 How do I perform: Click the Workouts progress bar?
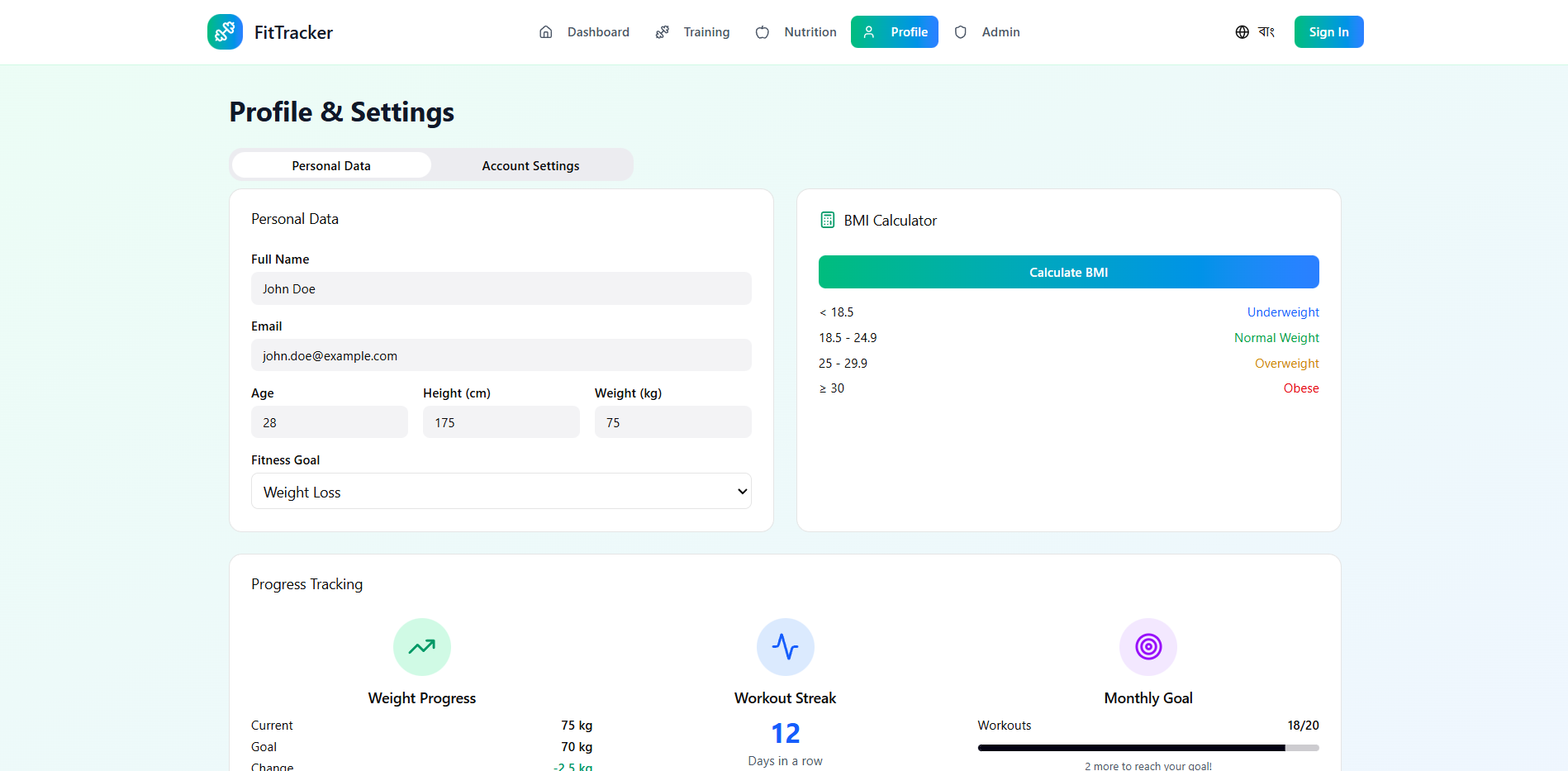click(x=1148, y=747)
